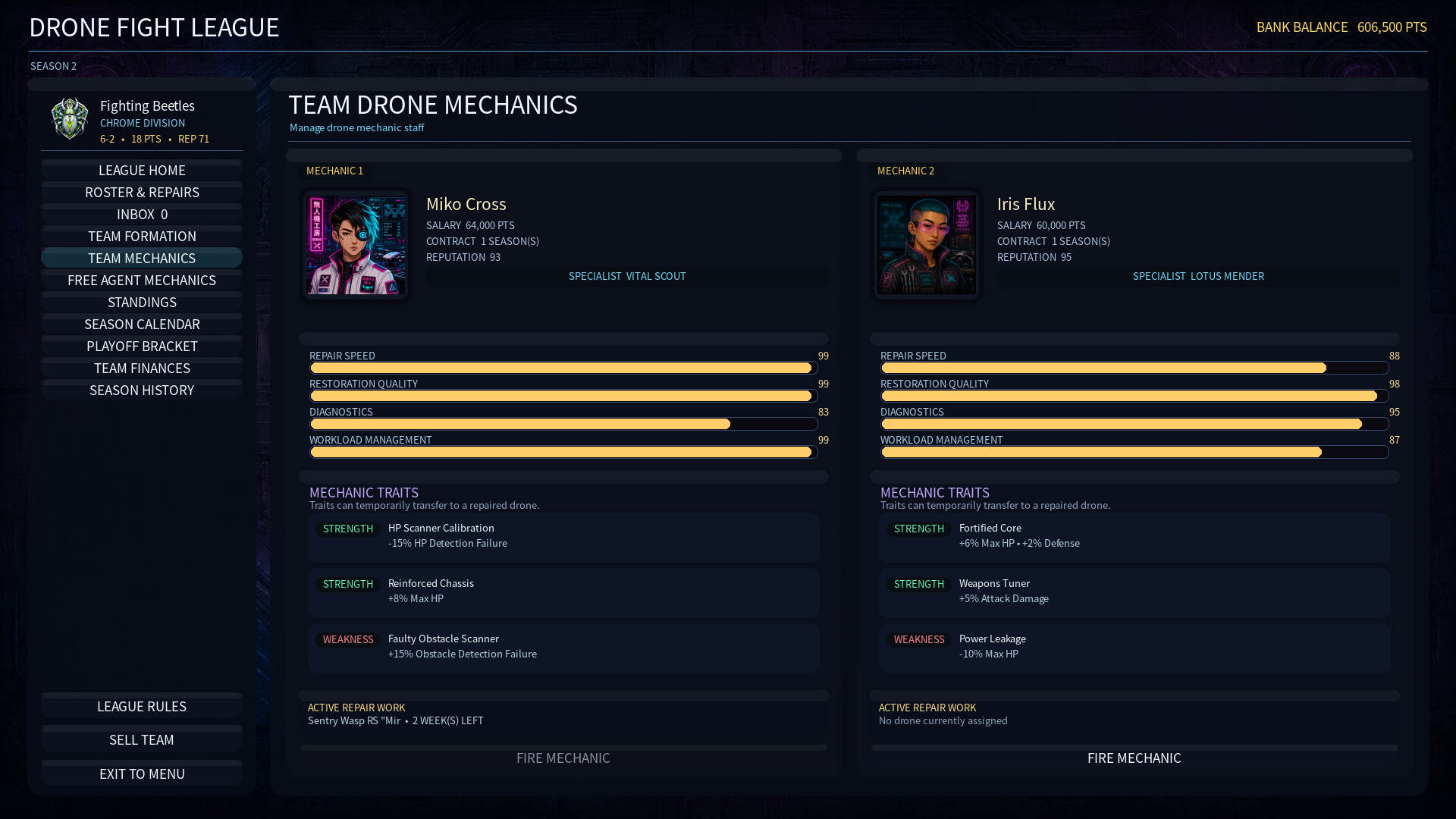1456x819 pixels.
Task: Open the Season Calendar
Action: (142, 324)
